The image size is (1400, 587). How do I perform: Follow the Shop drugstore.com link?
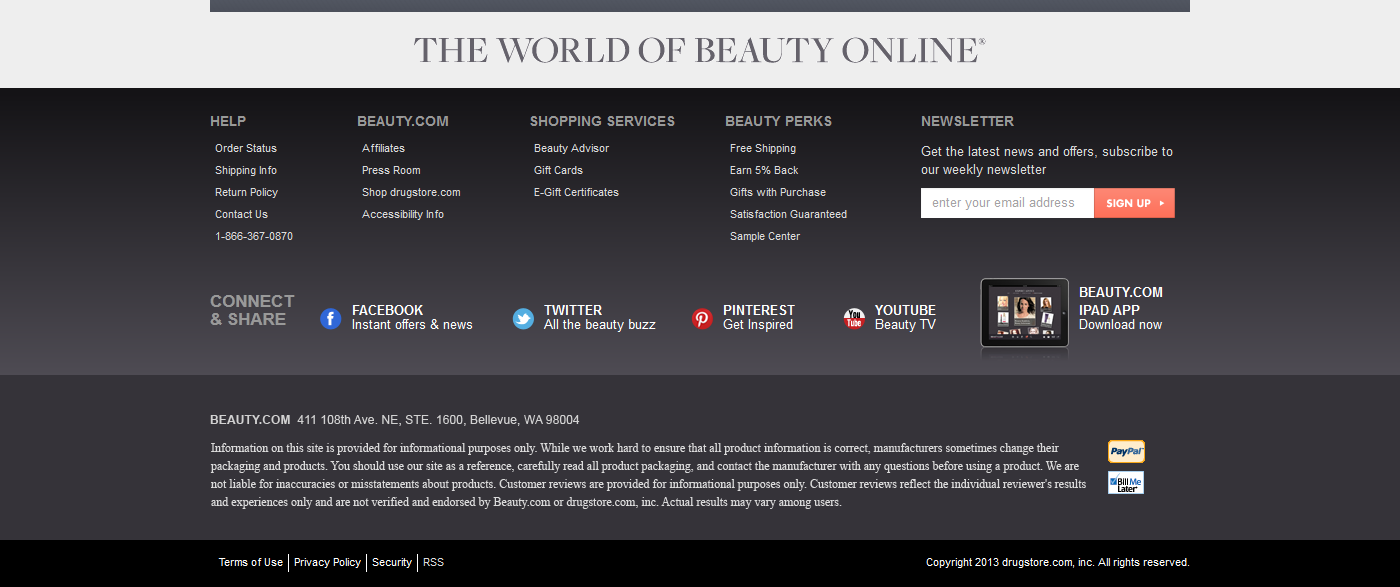pyautogui.click(x=411, y=192)
